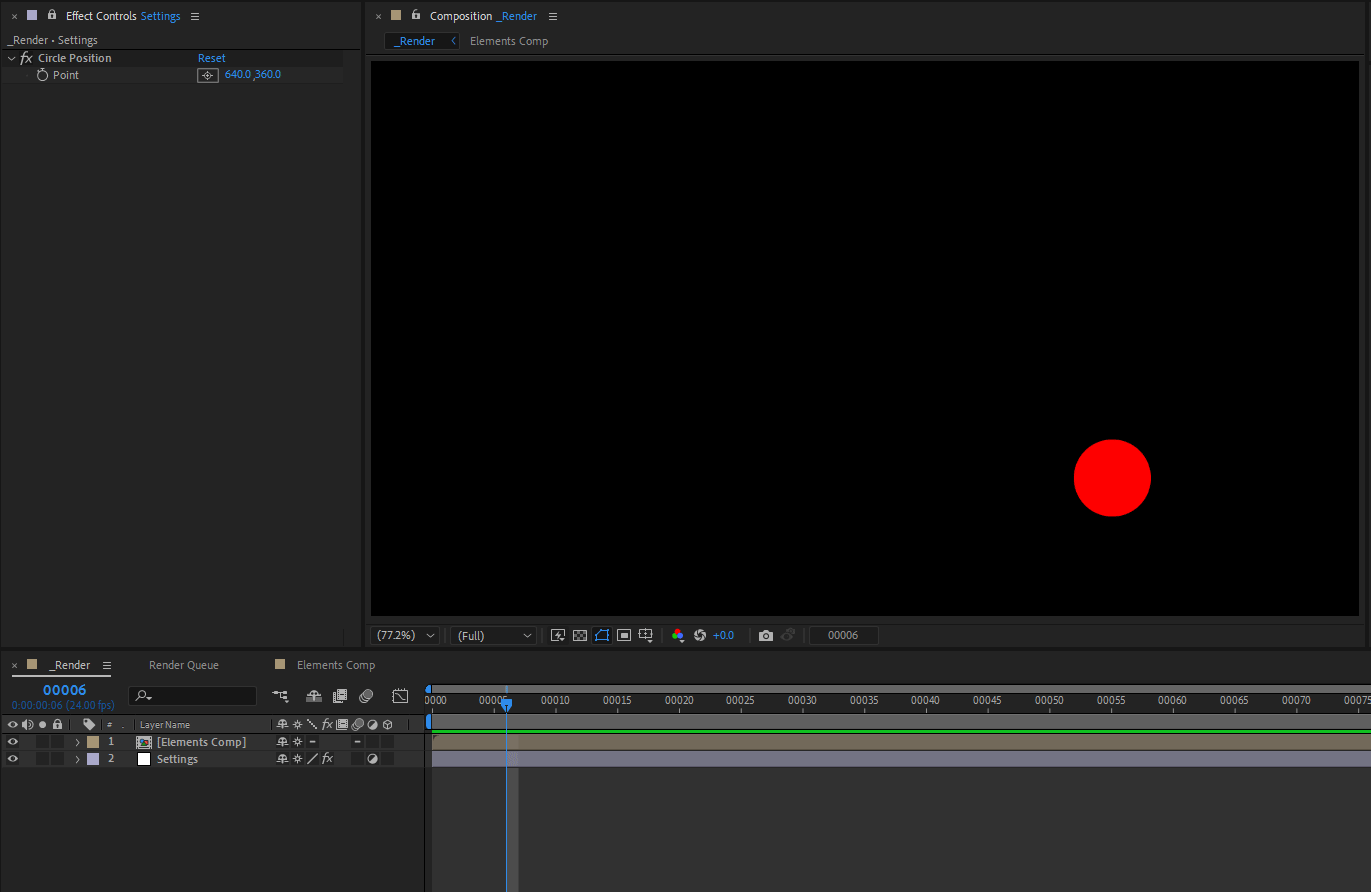
Task: Open the Graph Editor in the timeline
Action: pyautogui.click(x=400, y=696)
